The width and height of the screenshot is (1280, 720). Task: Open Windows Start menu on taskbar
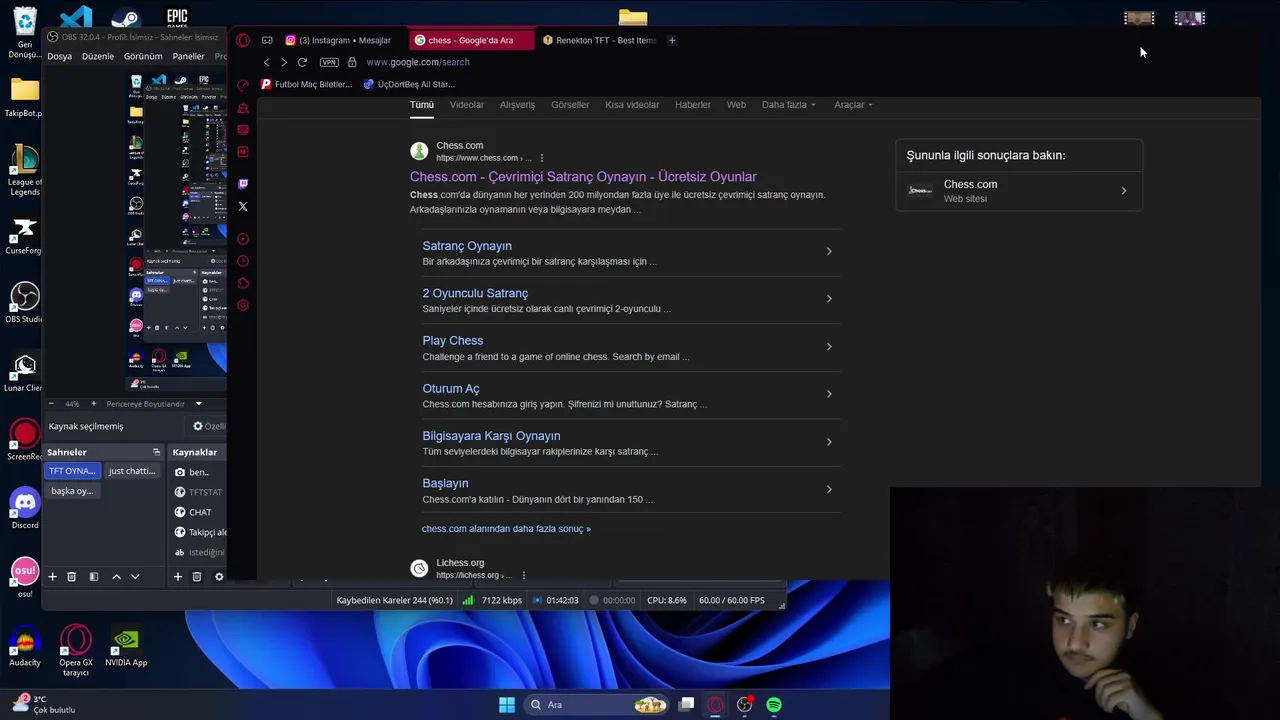point(507,705)
